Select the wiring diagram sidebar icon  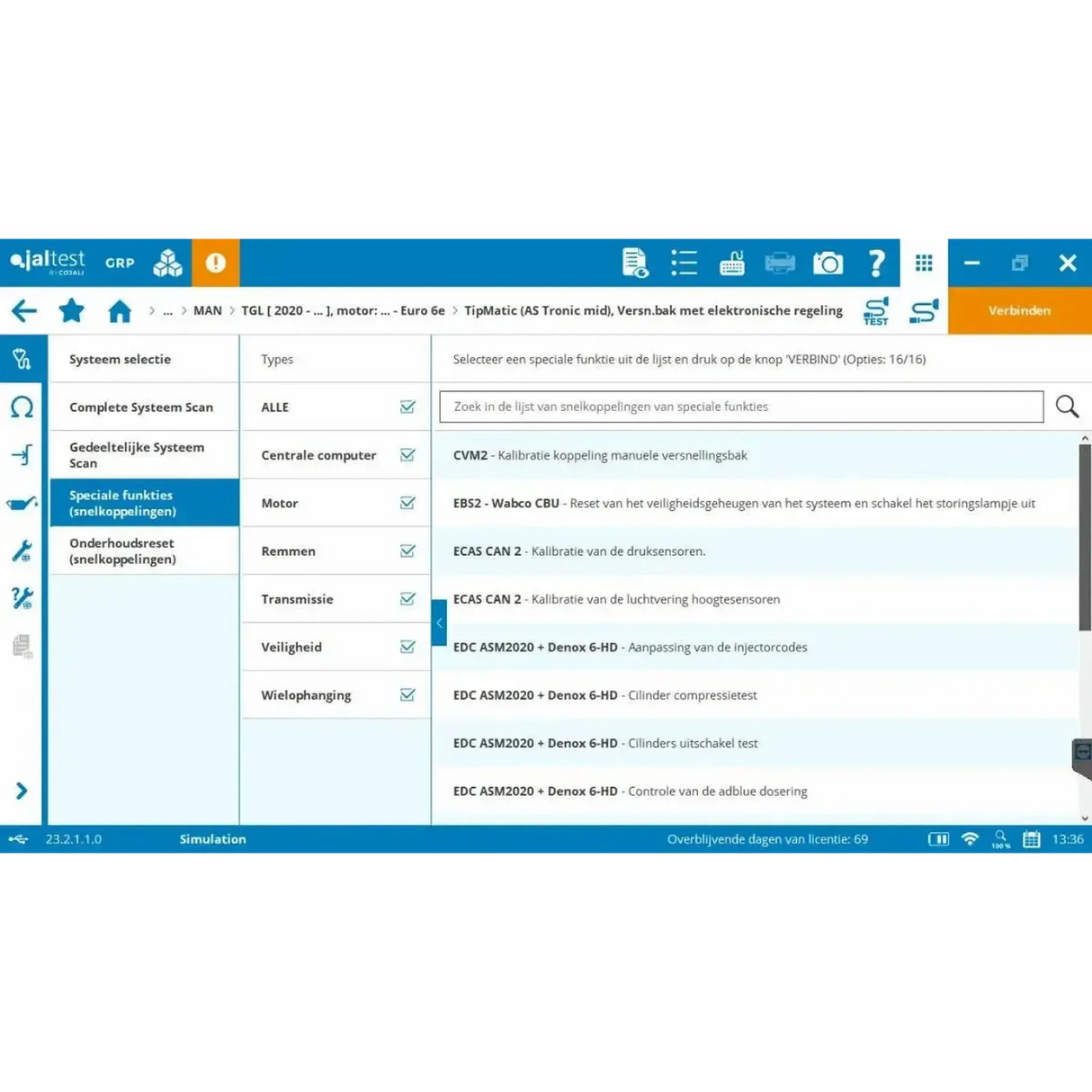pos(22,454)
